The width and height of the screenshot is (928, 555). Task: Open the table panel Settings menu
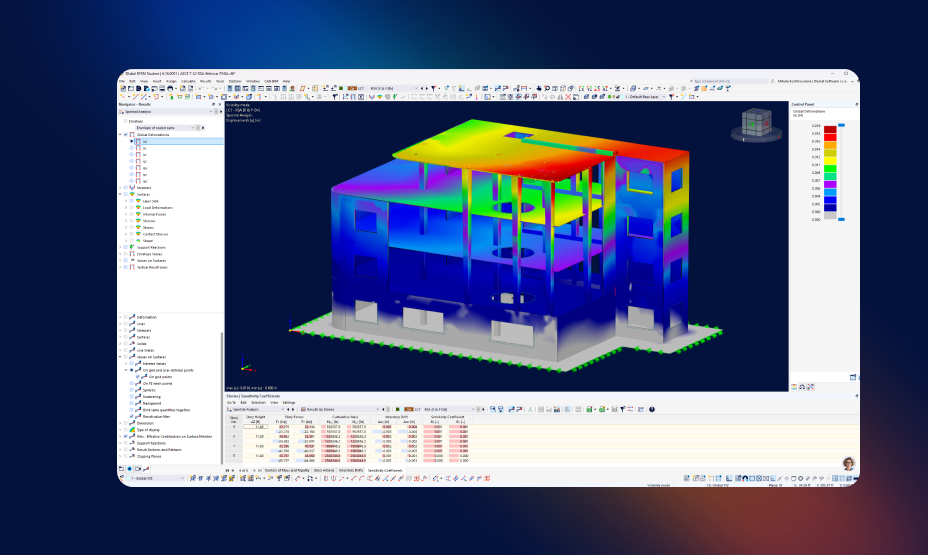pyautogui.click(x=289, y=402)
